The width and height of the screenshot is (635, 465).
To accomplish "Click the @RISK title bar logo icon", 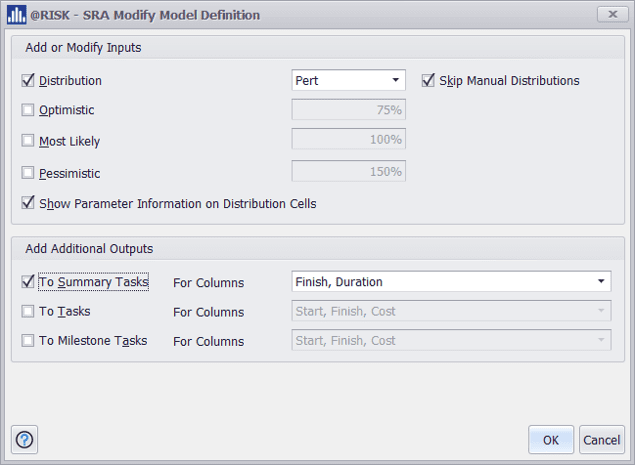I will coord(16,15).
